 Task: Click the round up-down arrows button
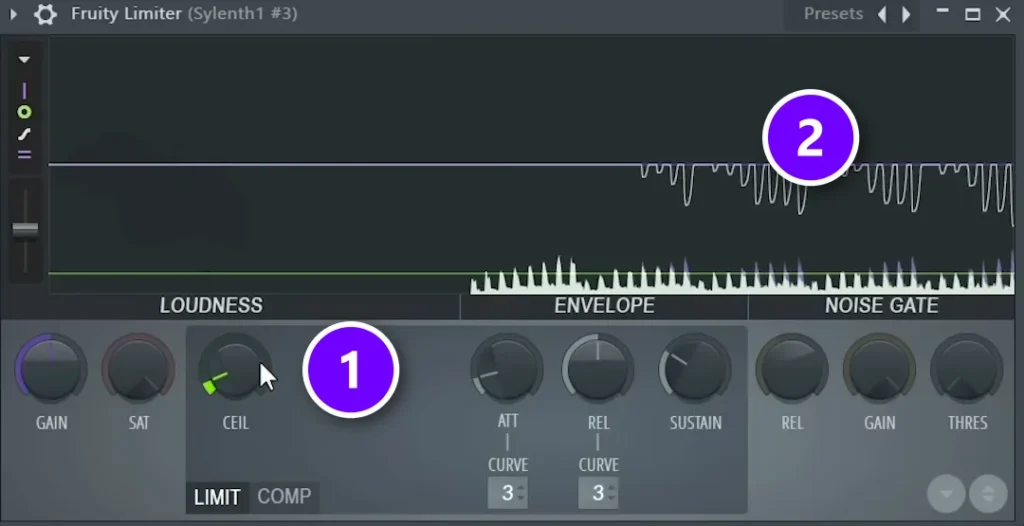coord(988,494)
